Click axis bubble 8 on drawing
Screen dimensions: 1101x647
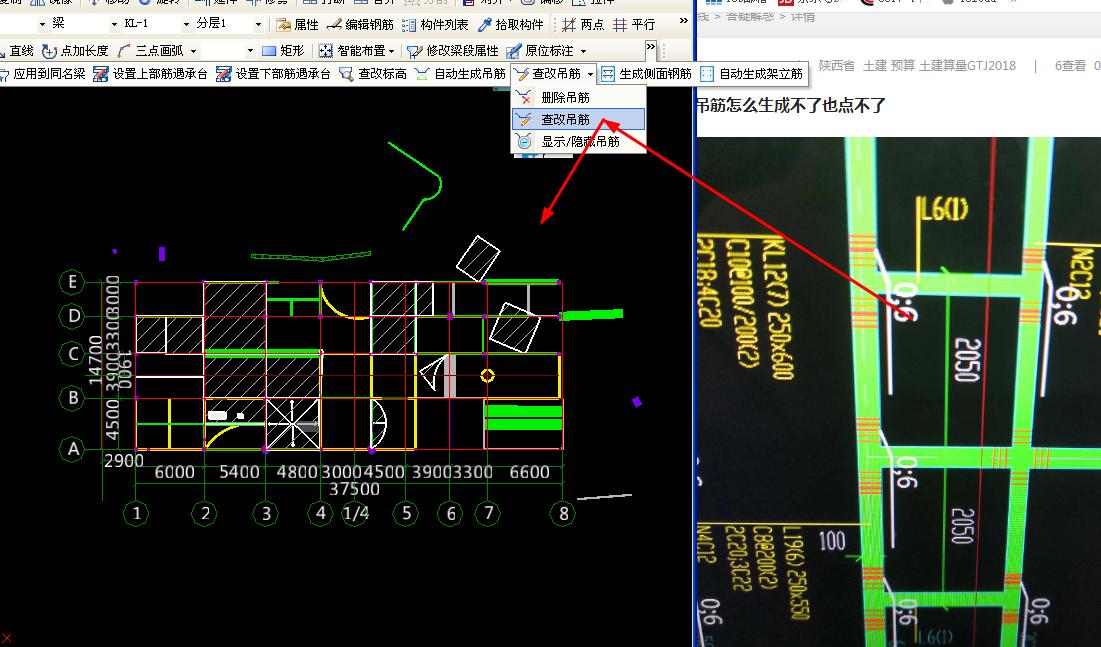[x=563, y=514]
